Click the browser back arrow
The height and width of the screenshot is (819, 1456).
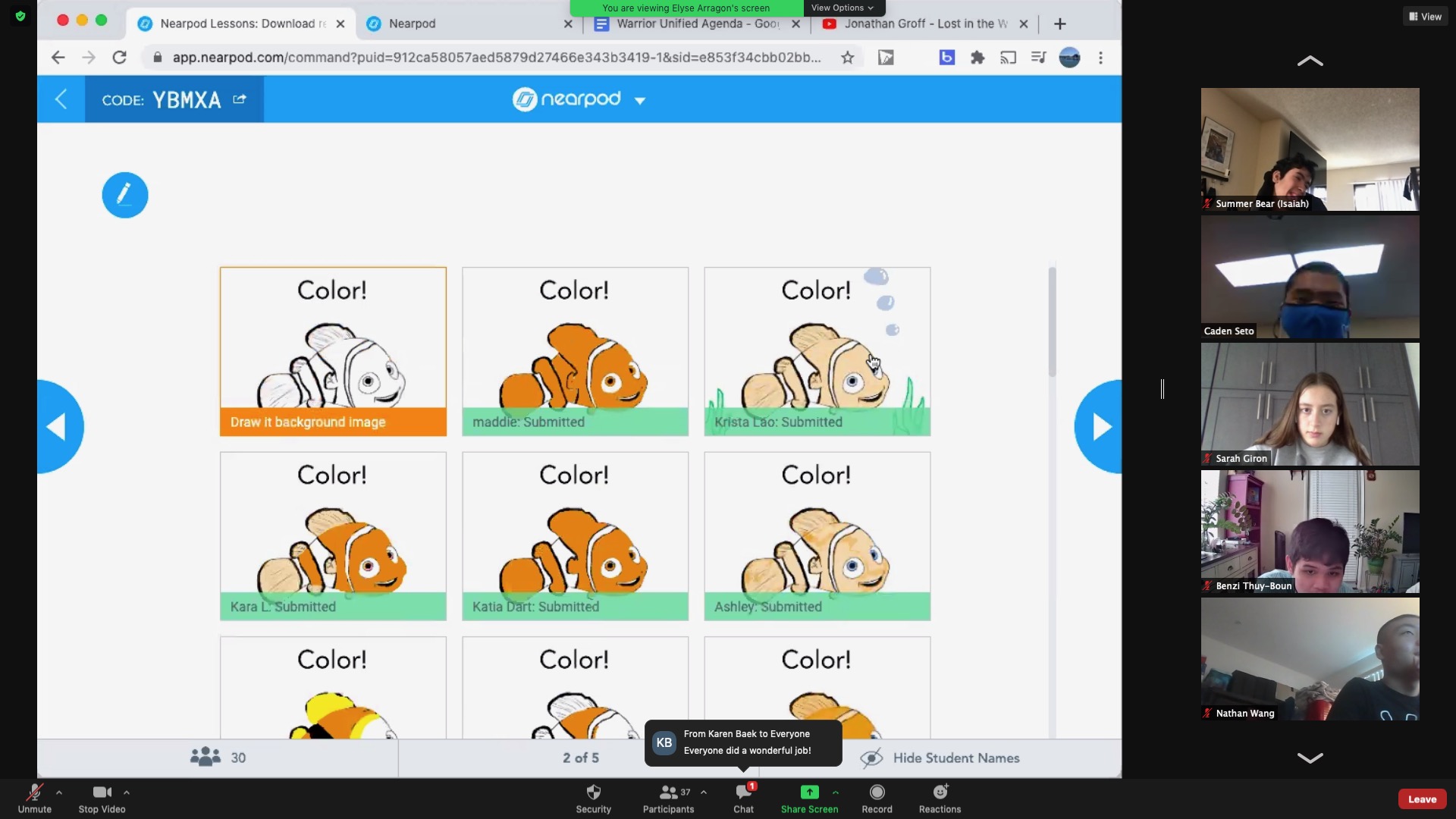tap(58, 57)
